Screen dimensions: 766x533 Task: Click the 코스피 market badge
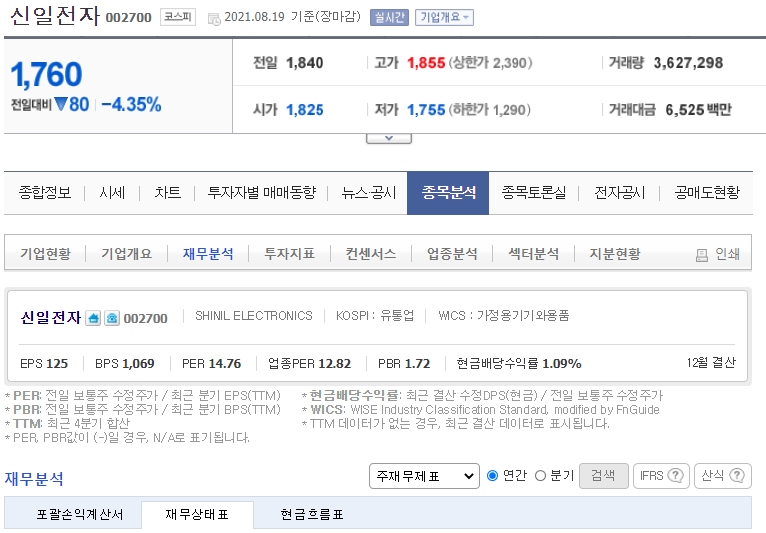pyautogui.click(x=178, y=17)
